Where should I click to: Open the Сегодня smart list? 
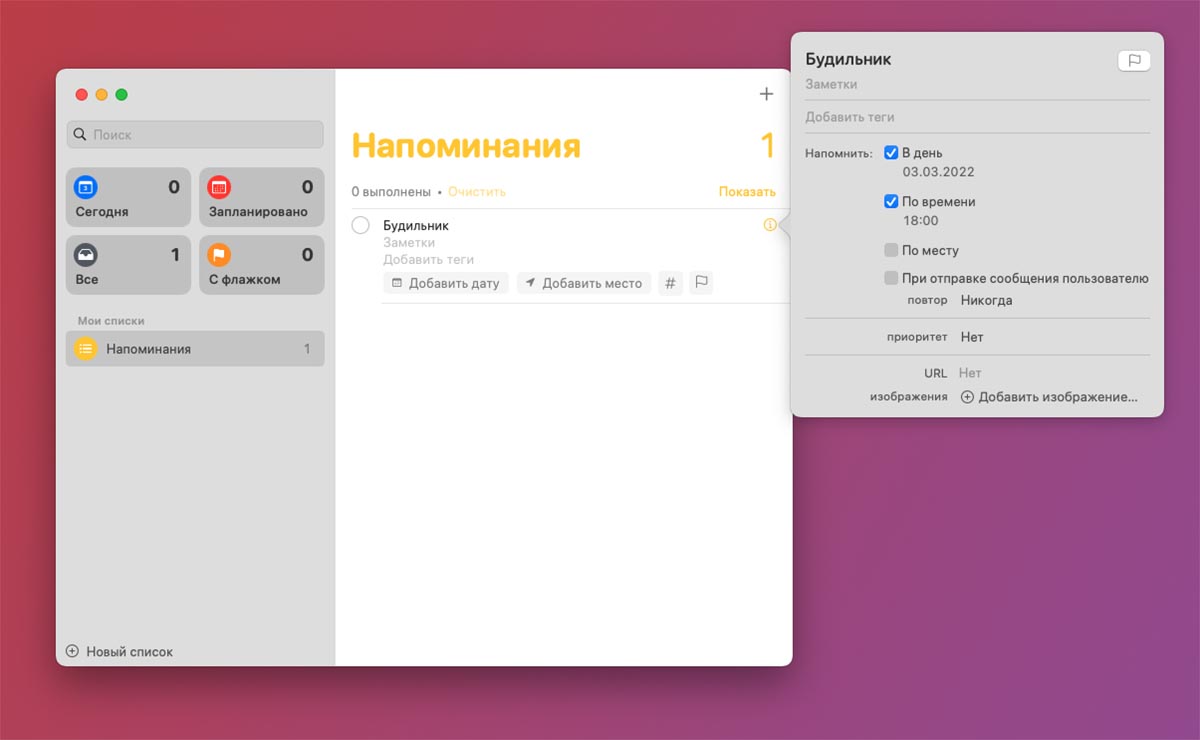(x=128, y=197)
